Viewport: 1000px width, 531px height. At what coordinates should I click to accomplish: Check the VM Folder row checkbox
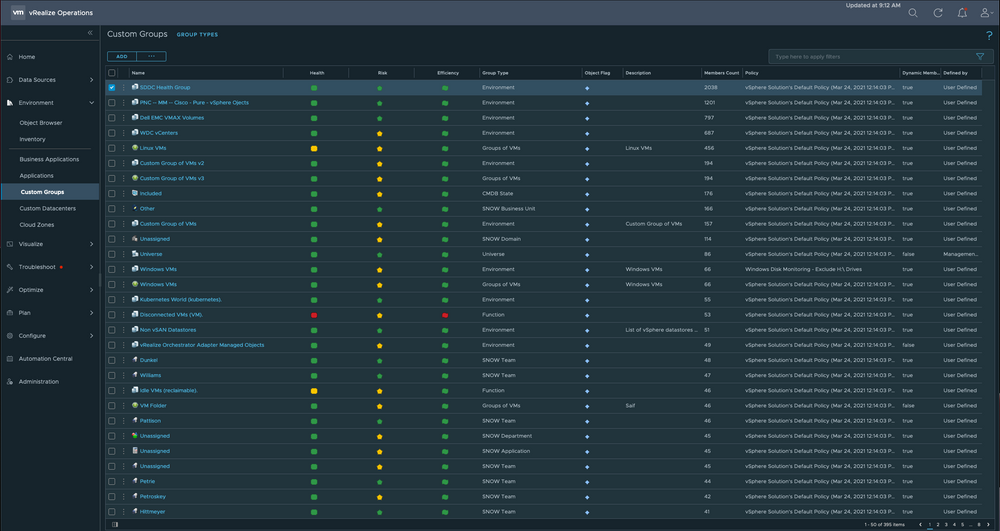[x=112, y=406]
